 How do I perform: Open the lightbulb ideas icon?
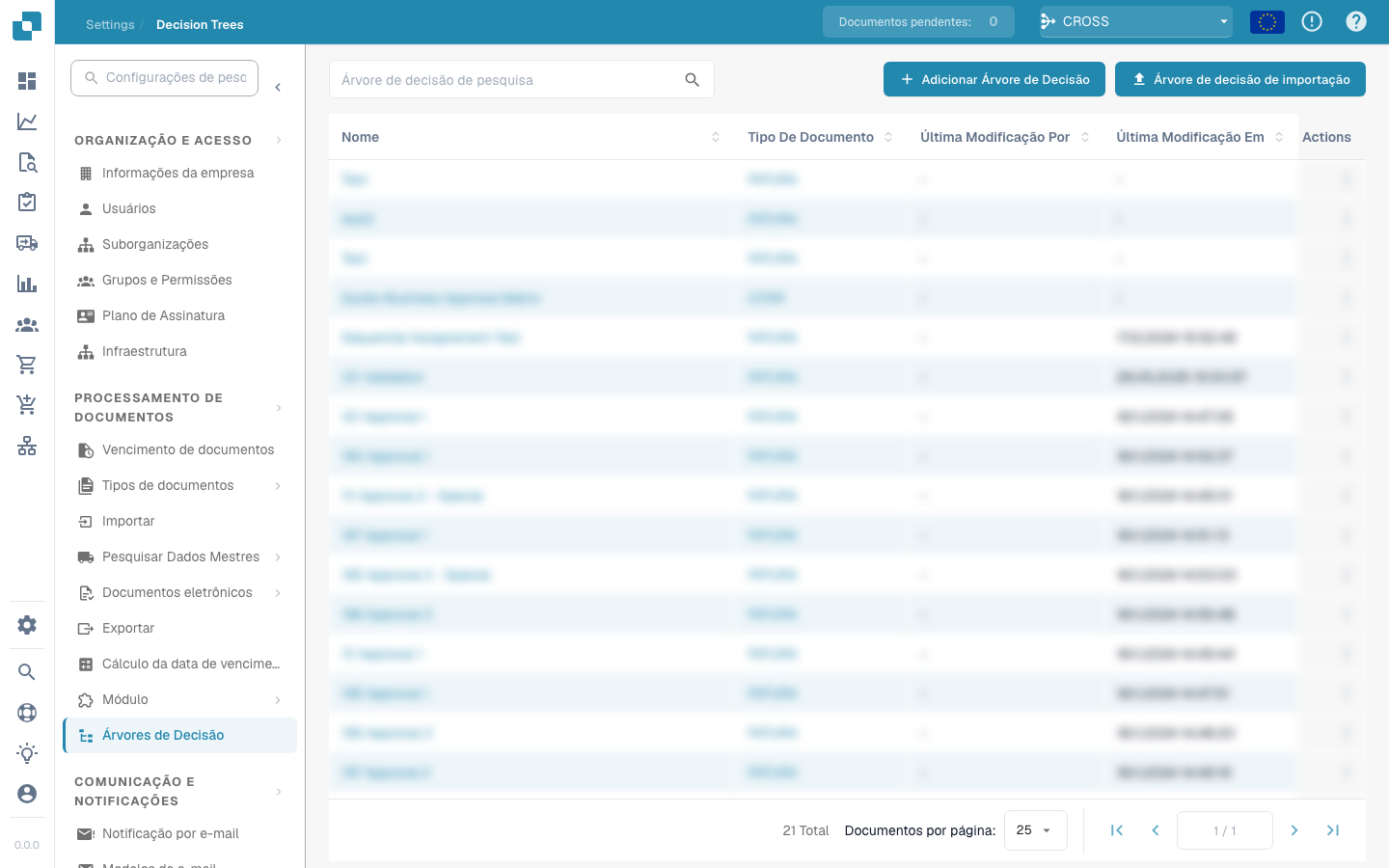coord(27,753)
